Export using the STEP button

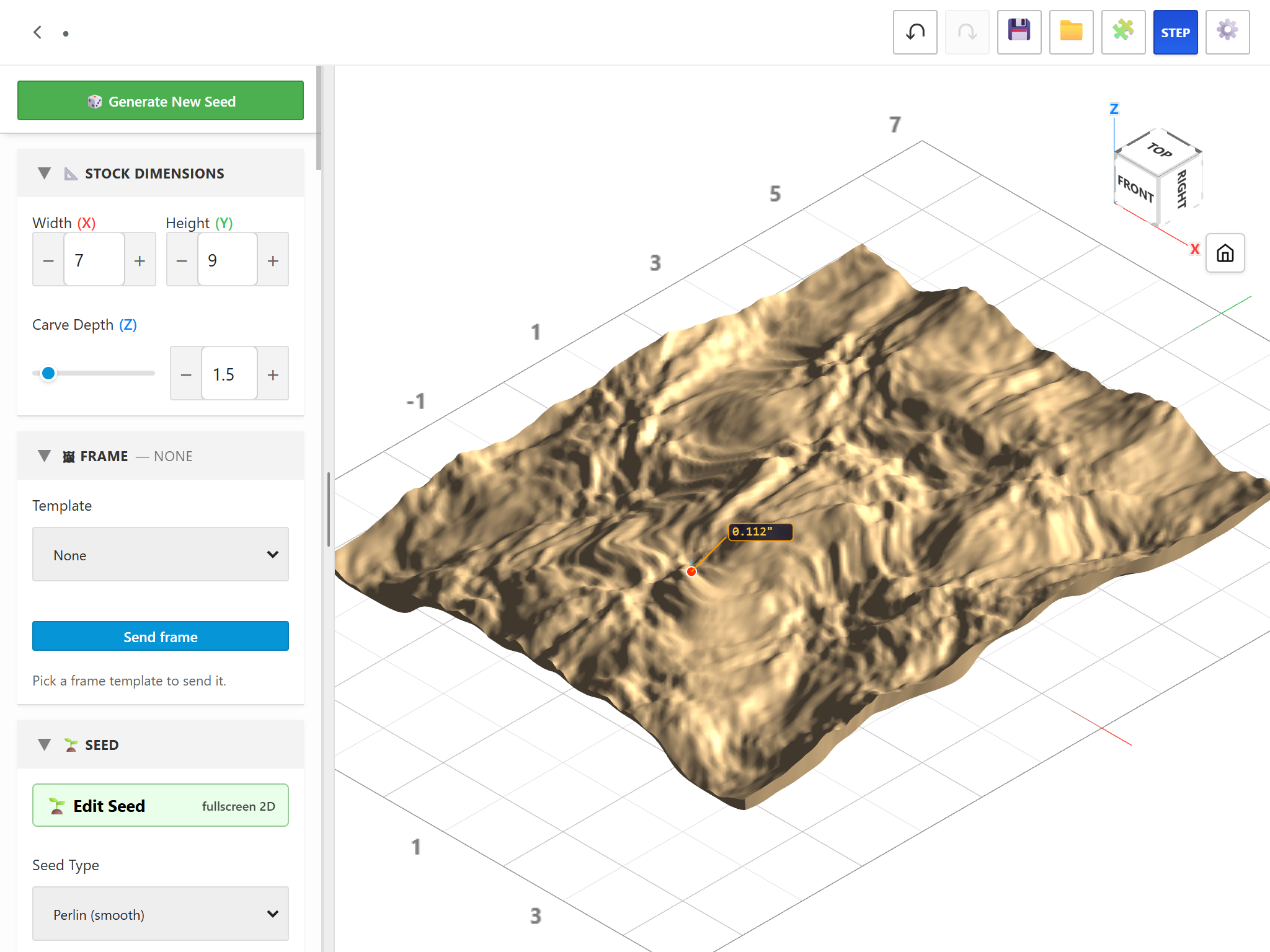1175,32
